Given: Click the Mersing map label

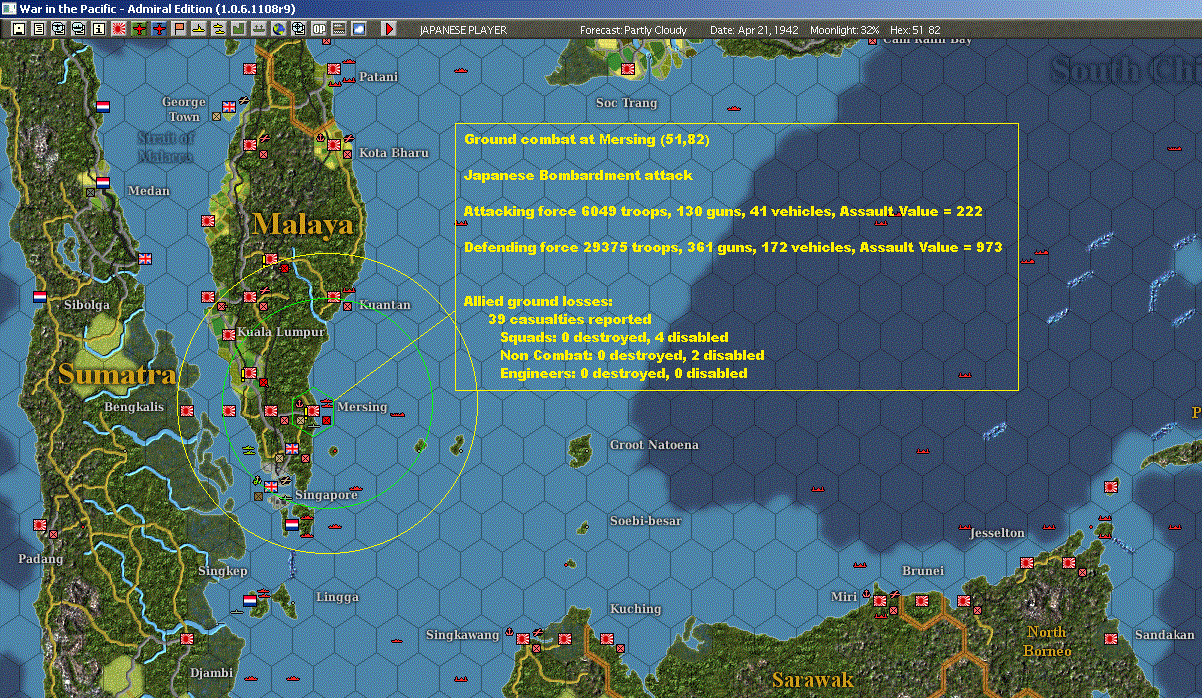Looking at the screenshot, I should click(362, 407).
